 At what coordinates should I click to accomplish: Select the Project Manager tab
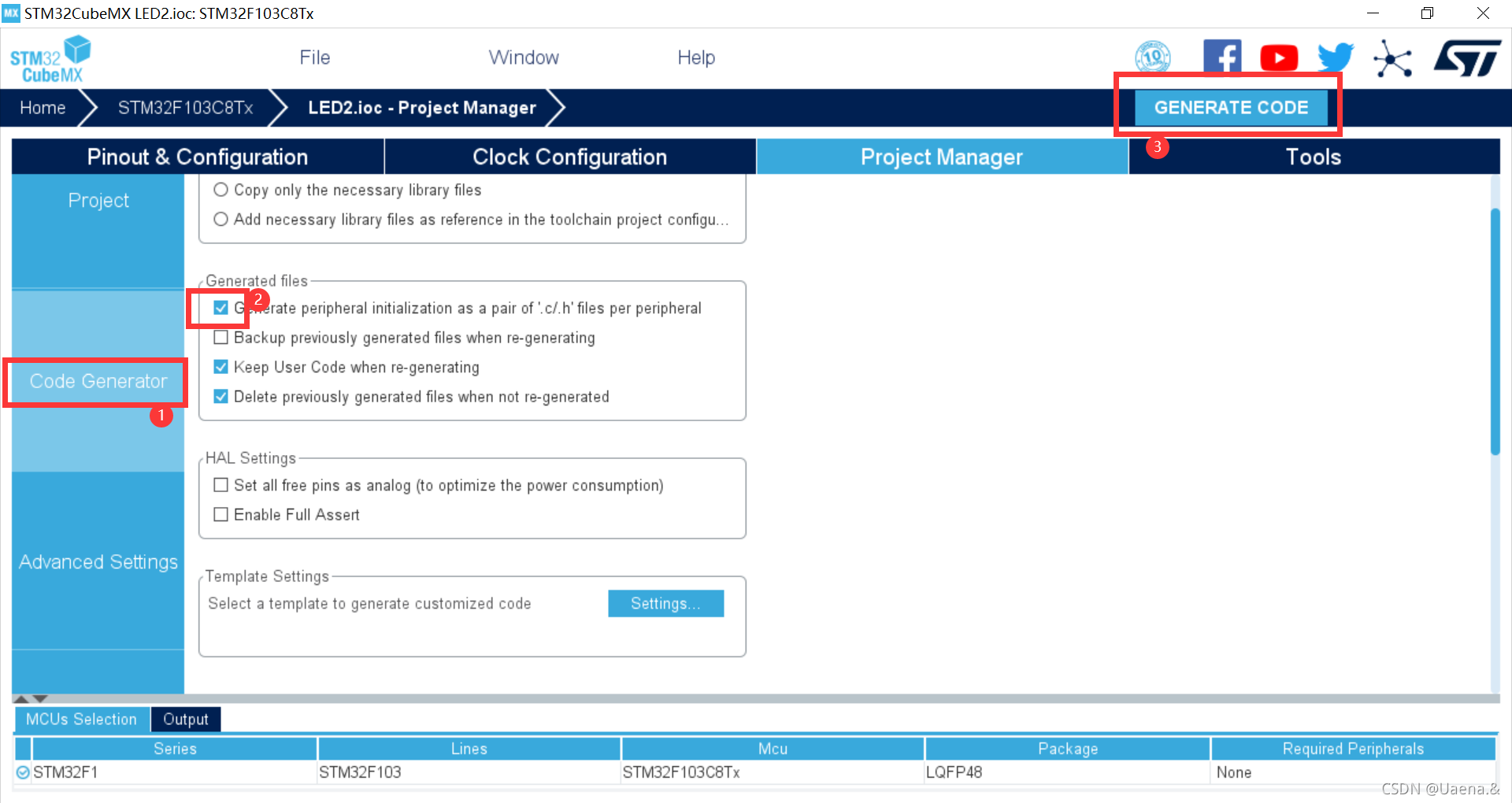(942, 157)
